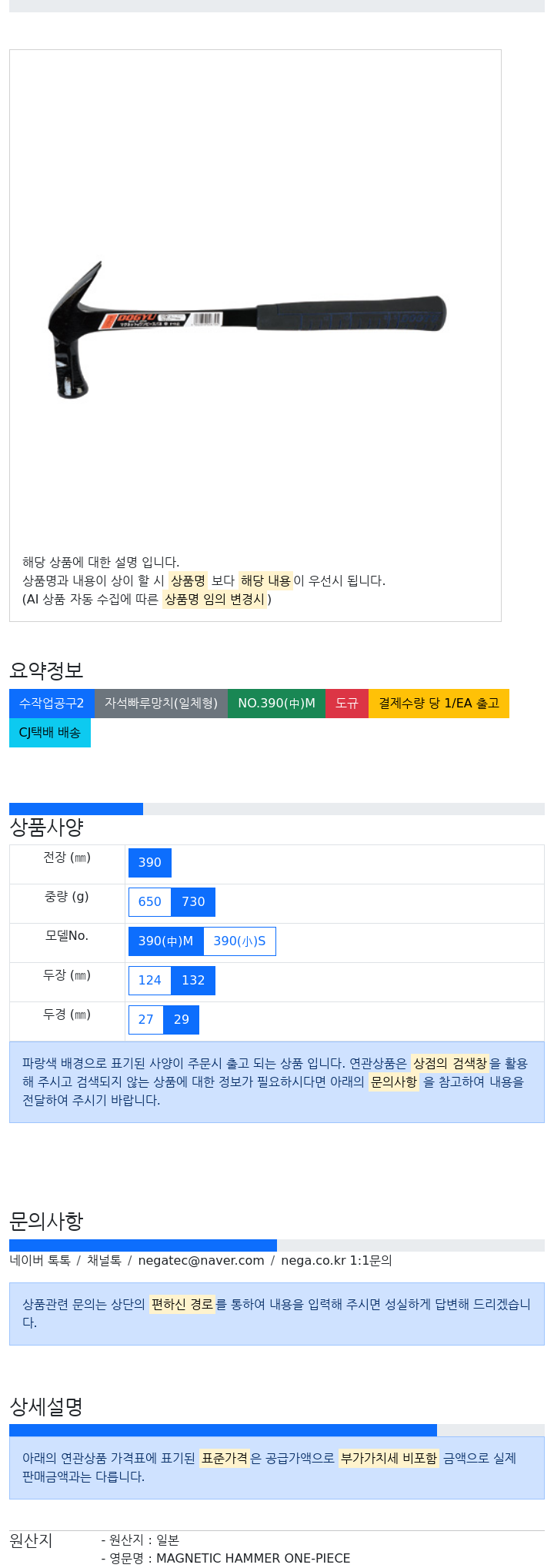The image size is (554, 1568).
Task: Click the CJ택배 배송 tag
Action: click(50, 733)
